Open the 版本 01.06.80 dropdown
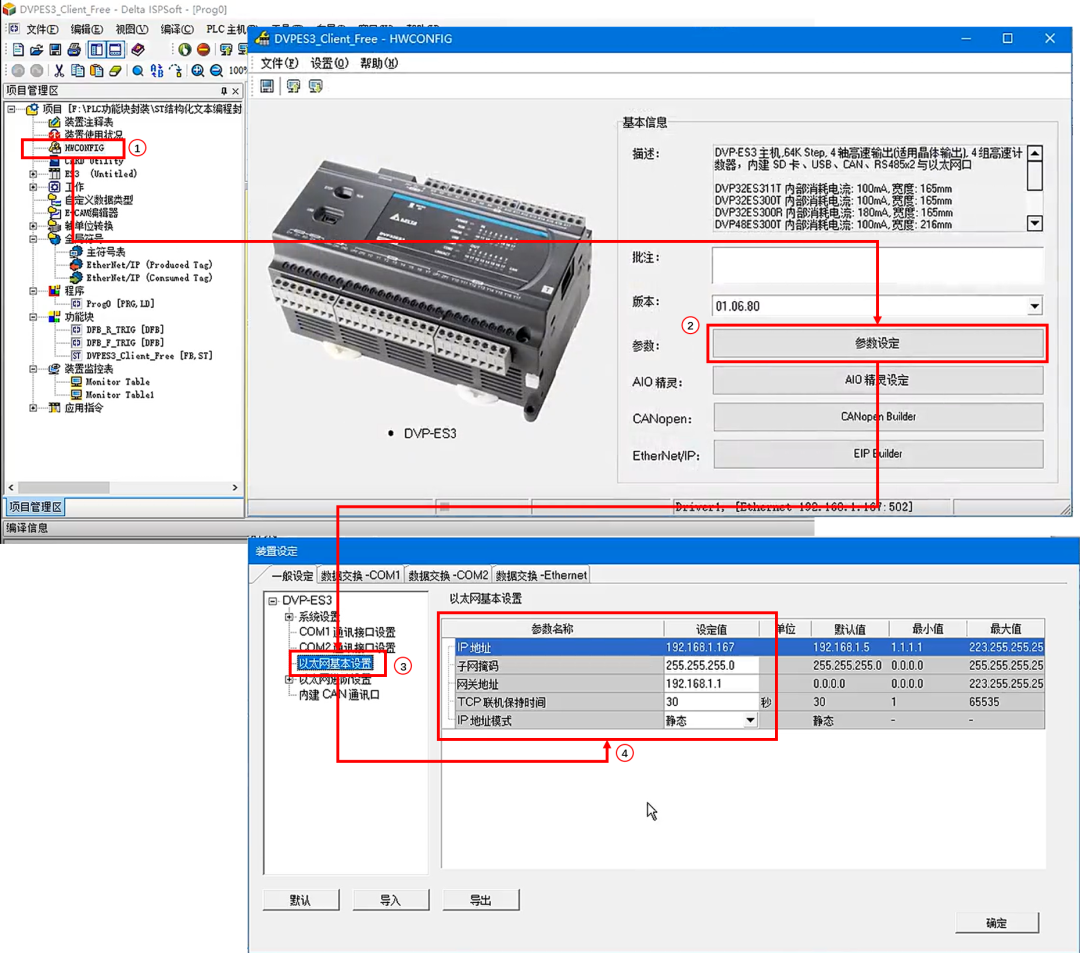1080x953 pixels. click(1035, 306)
